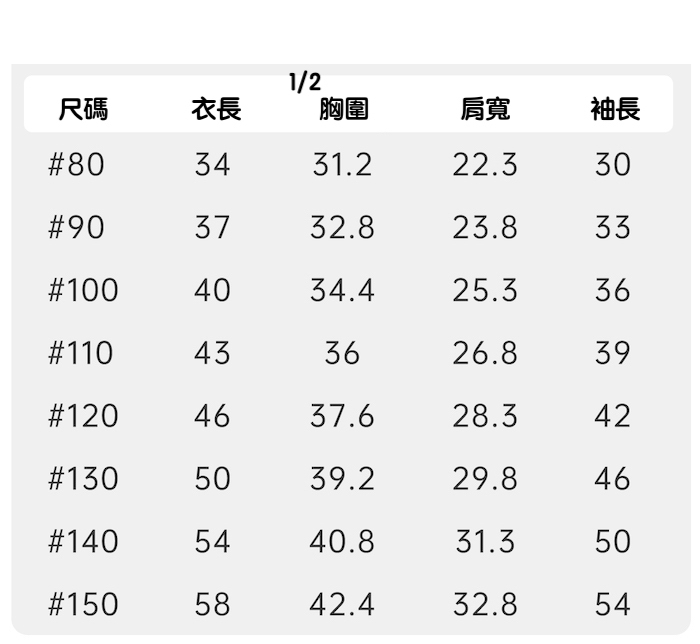Click the 胸圍 column header
The width and height of the screenshot is (700, 644).
(x=343, y=110)
